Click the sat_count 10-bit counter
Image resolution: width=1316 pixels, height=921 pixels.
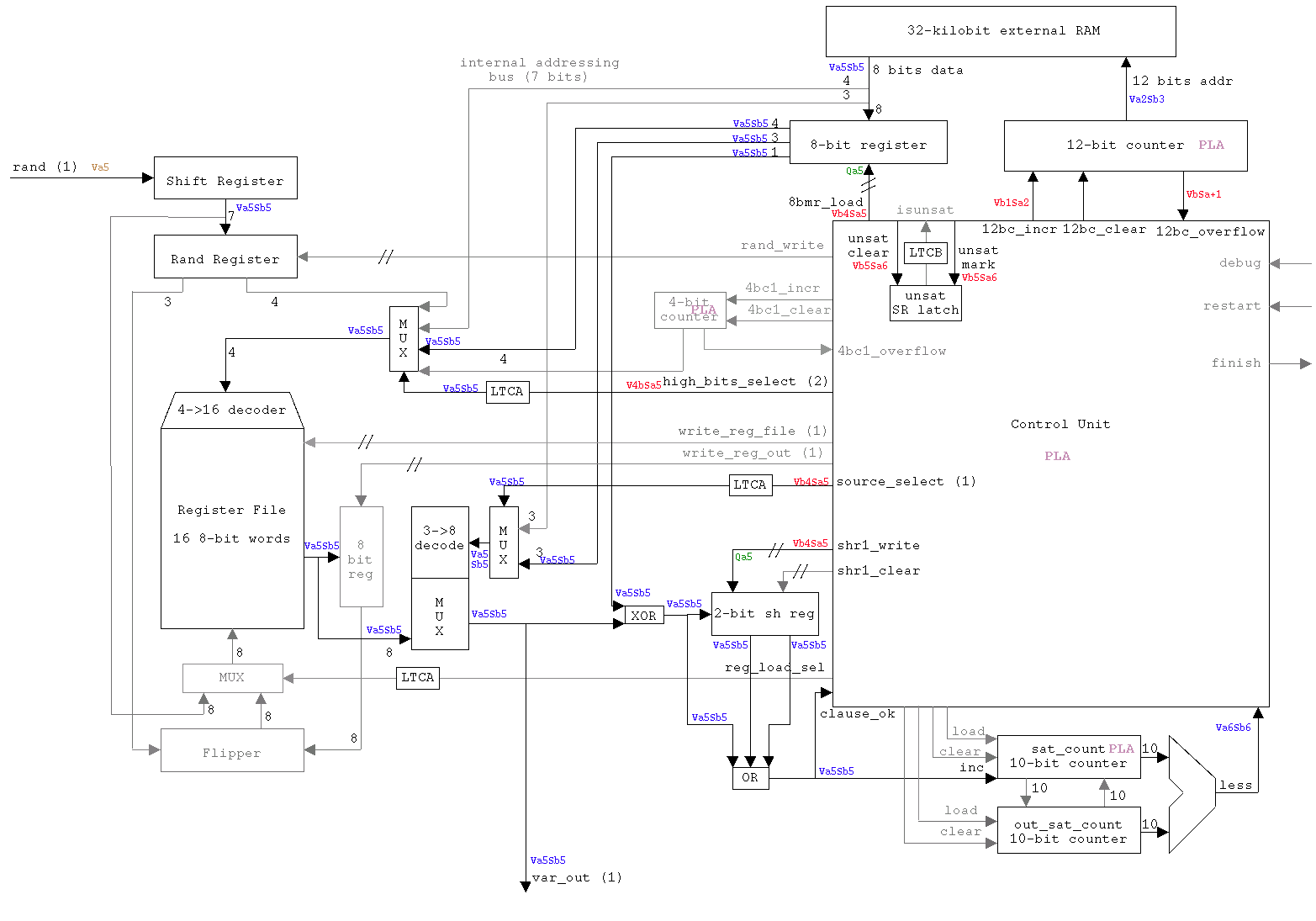(x=1068, y=756)
